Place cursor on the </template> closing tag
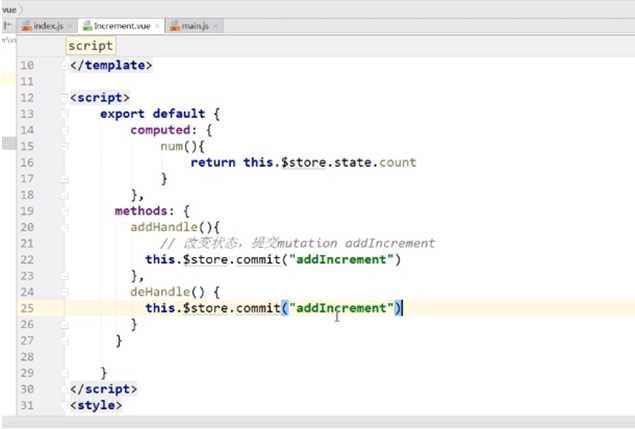 (111, 65)
